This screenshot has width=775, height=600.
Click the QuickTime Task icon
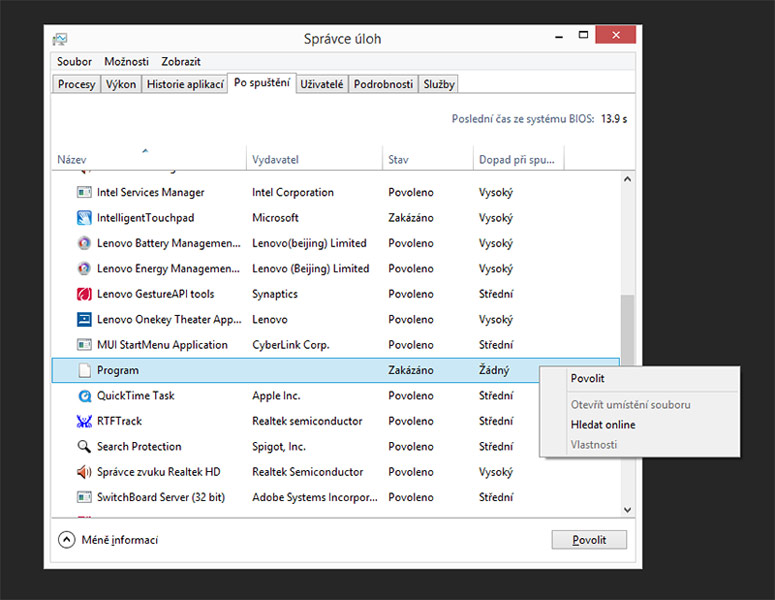pos(85,396)
